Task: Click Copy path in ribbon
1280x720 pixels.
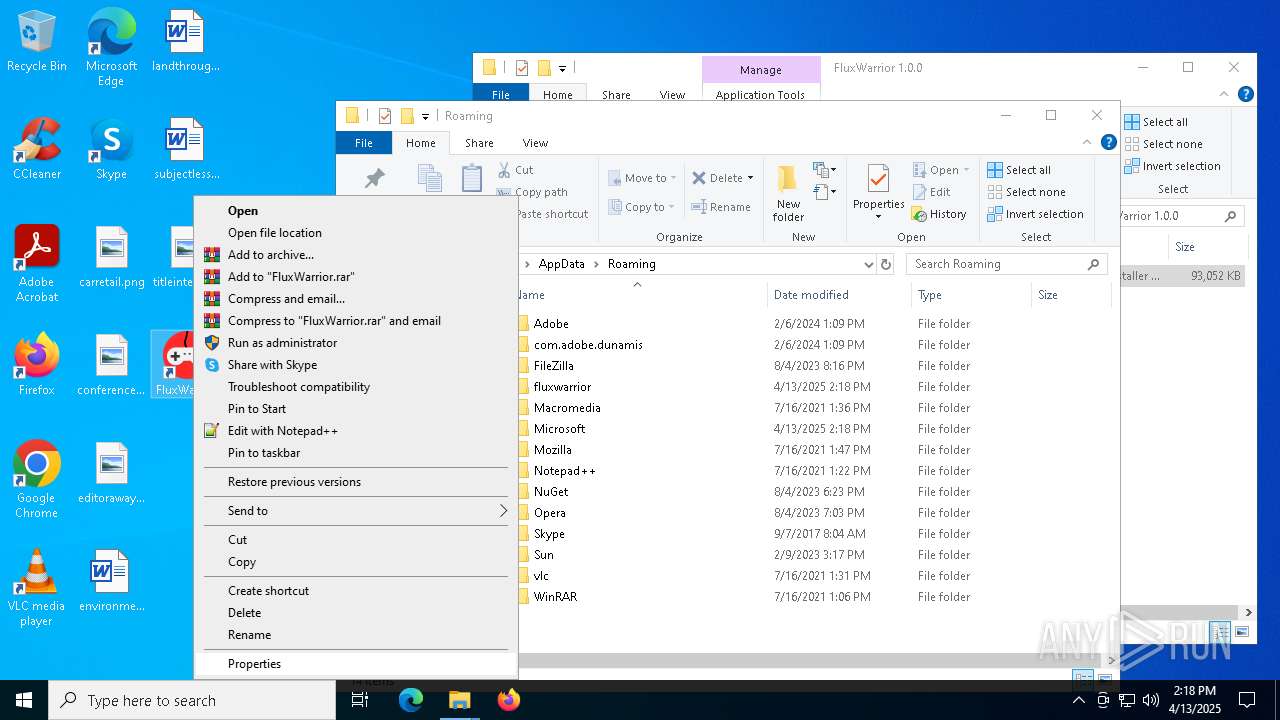Action: 533,192
